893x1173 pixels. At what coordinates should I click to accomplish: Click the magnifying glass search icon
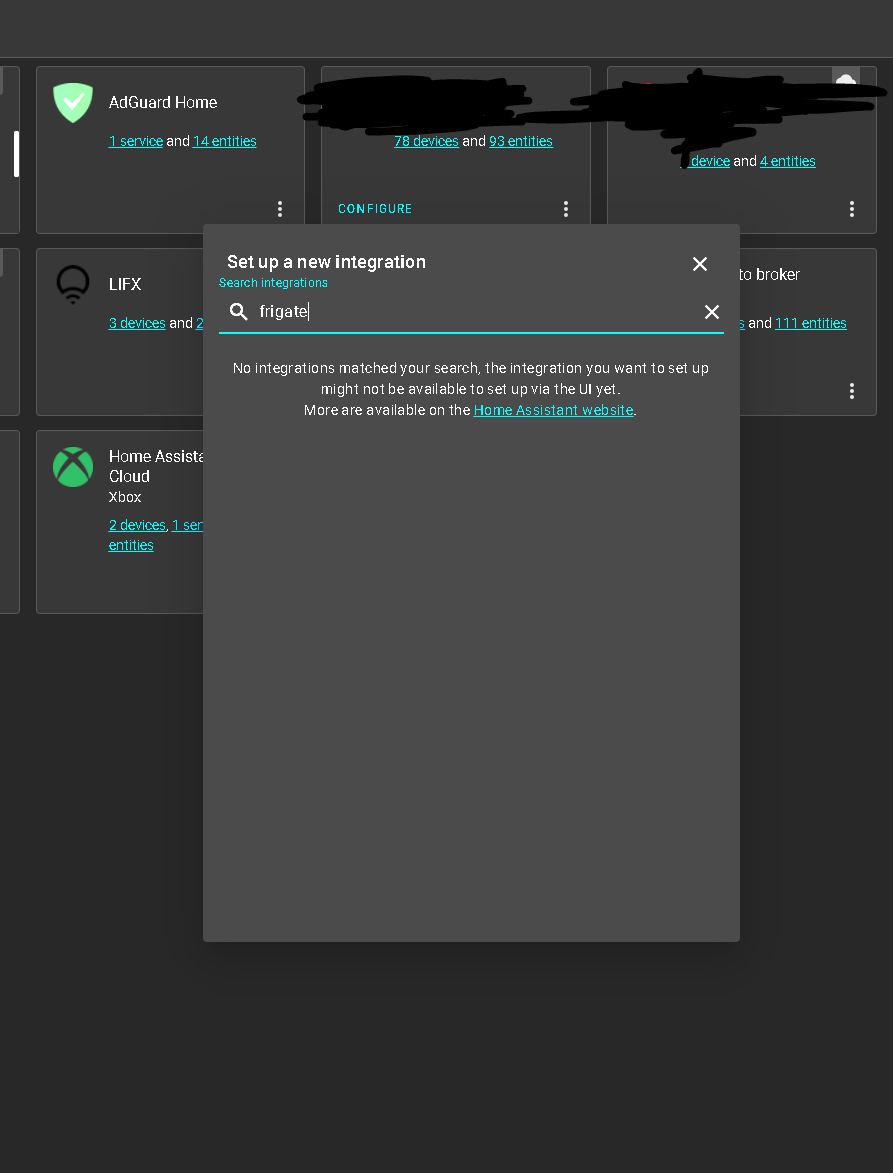click(x=238, y=311)
